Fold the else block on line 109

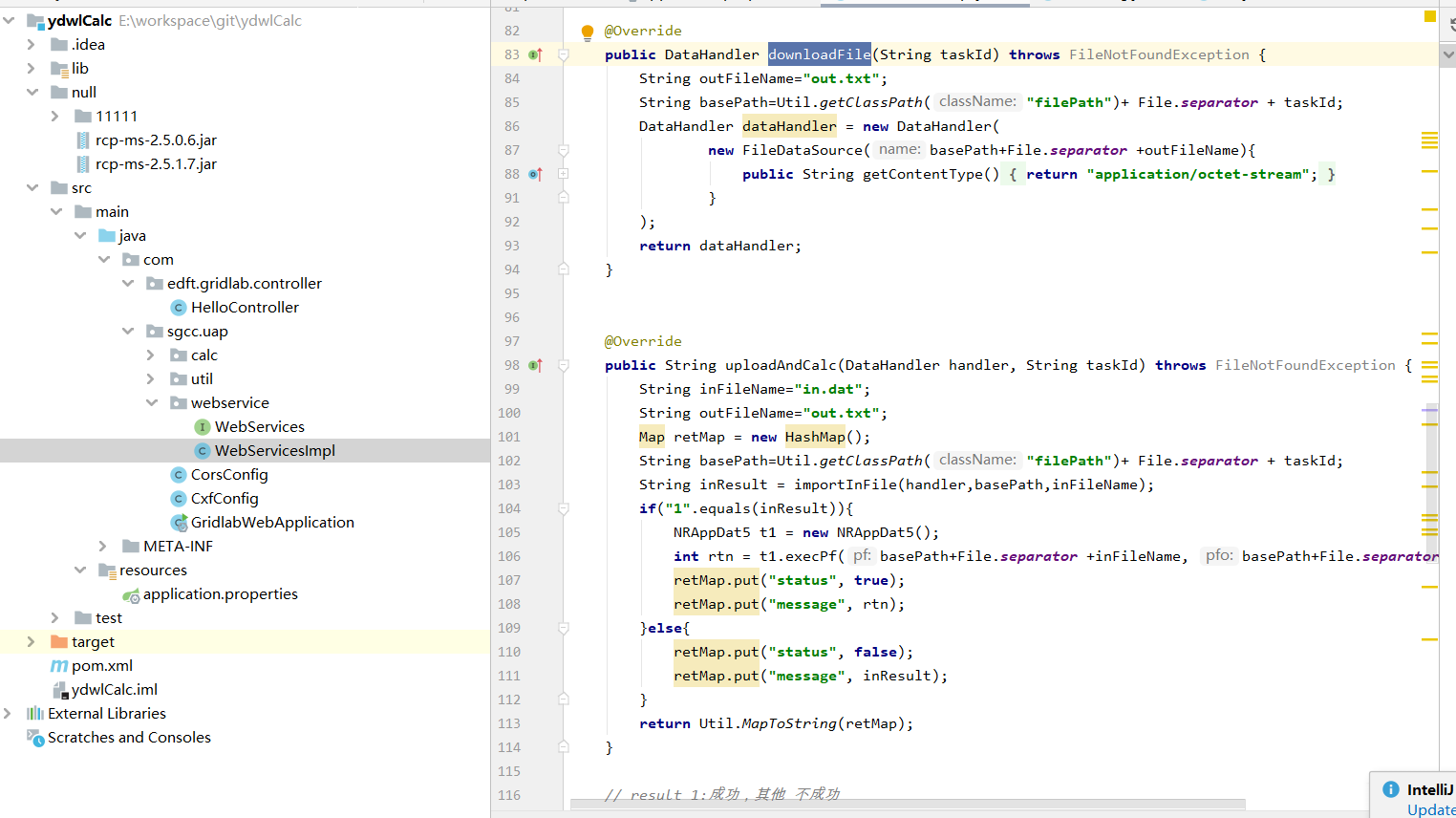[564, 629]
